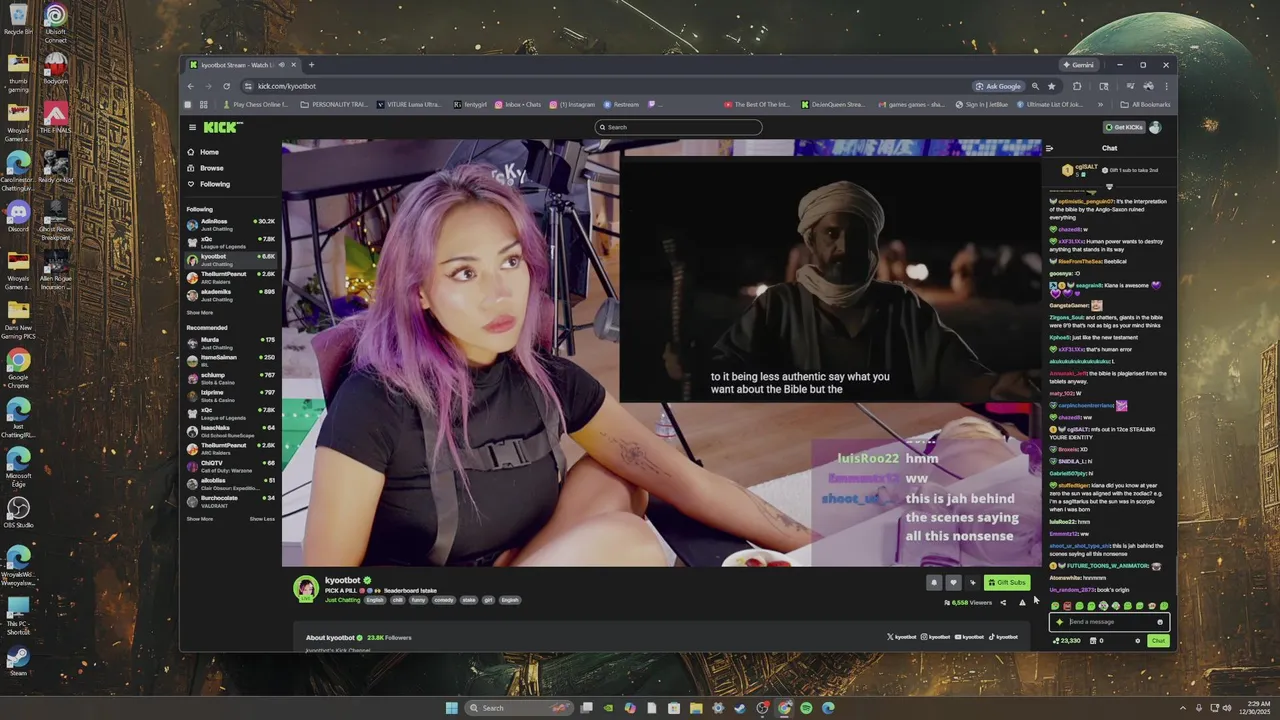Open the Sign in JetBlue bookmark

coord(982,104)
